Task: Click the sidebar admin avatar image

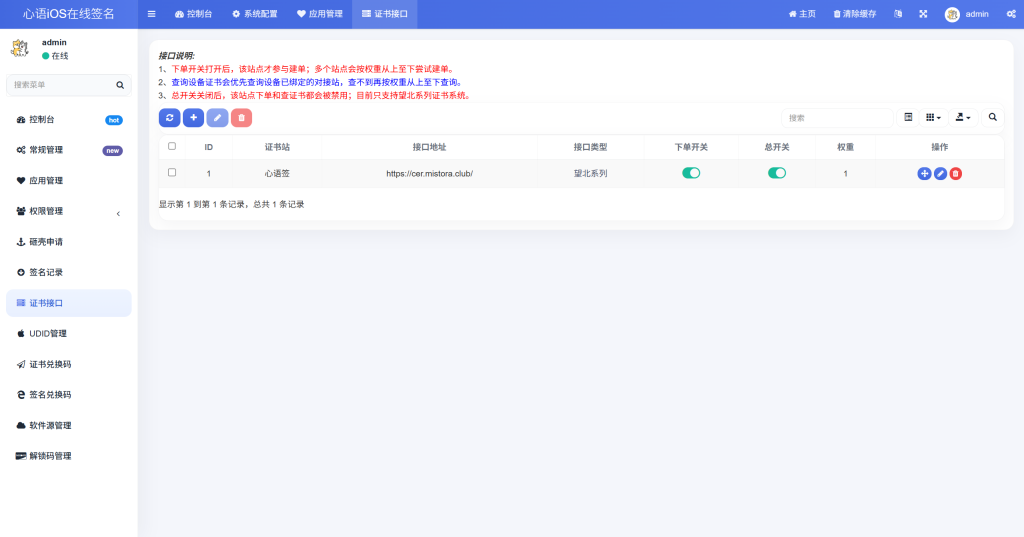Action: point(20,48)
